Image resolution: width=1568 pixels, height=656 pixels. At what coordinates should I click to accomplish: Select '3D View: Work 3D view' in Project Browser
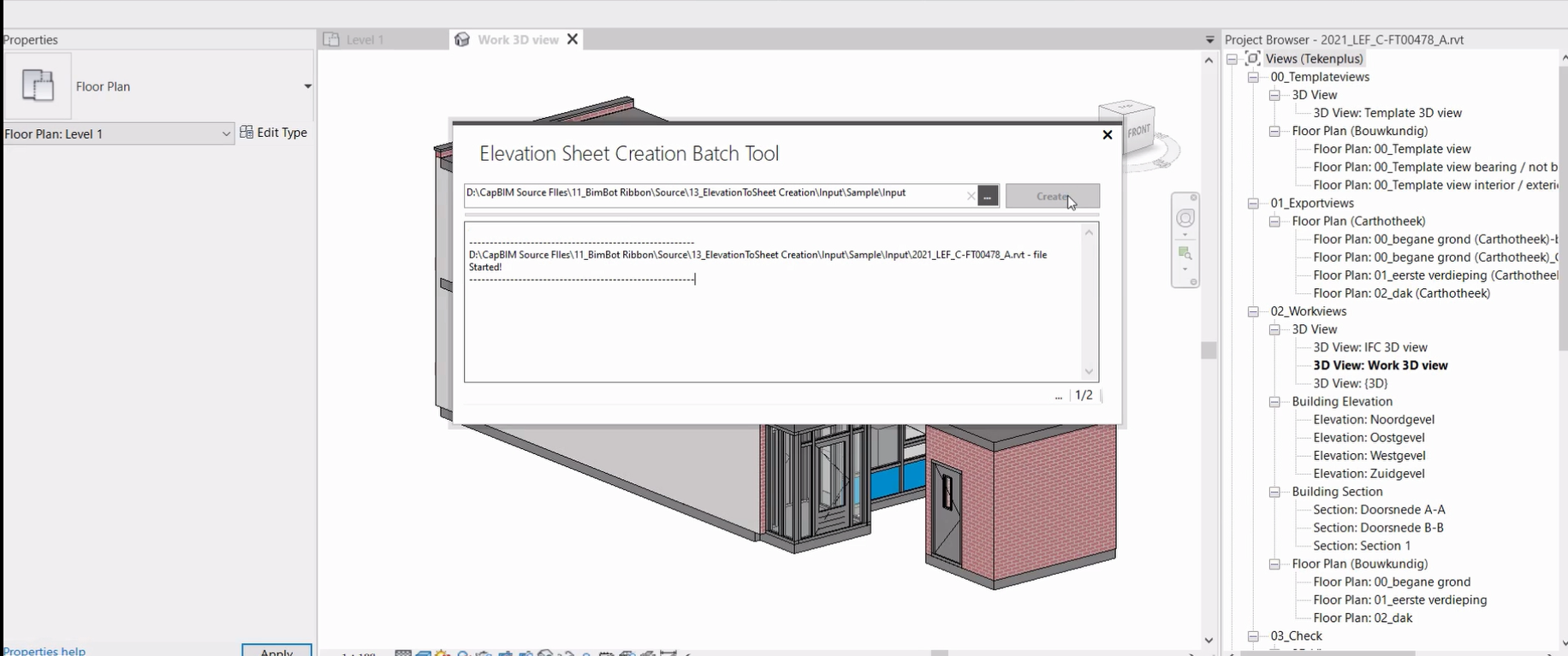tap(1381, 365)
